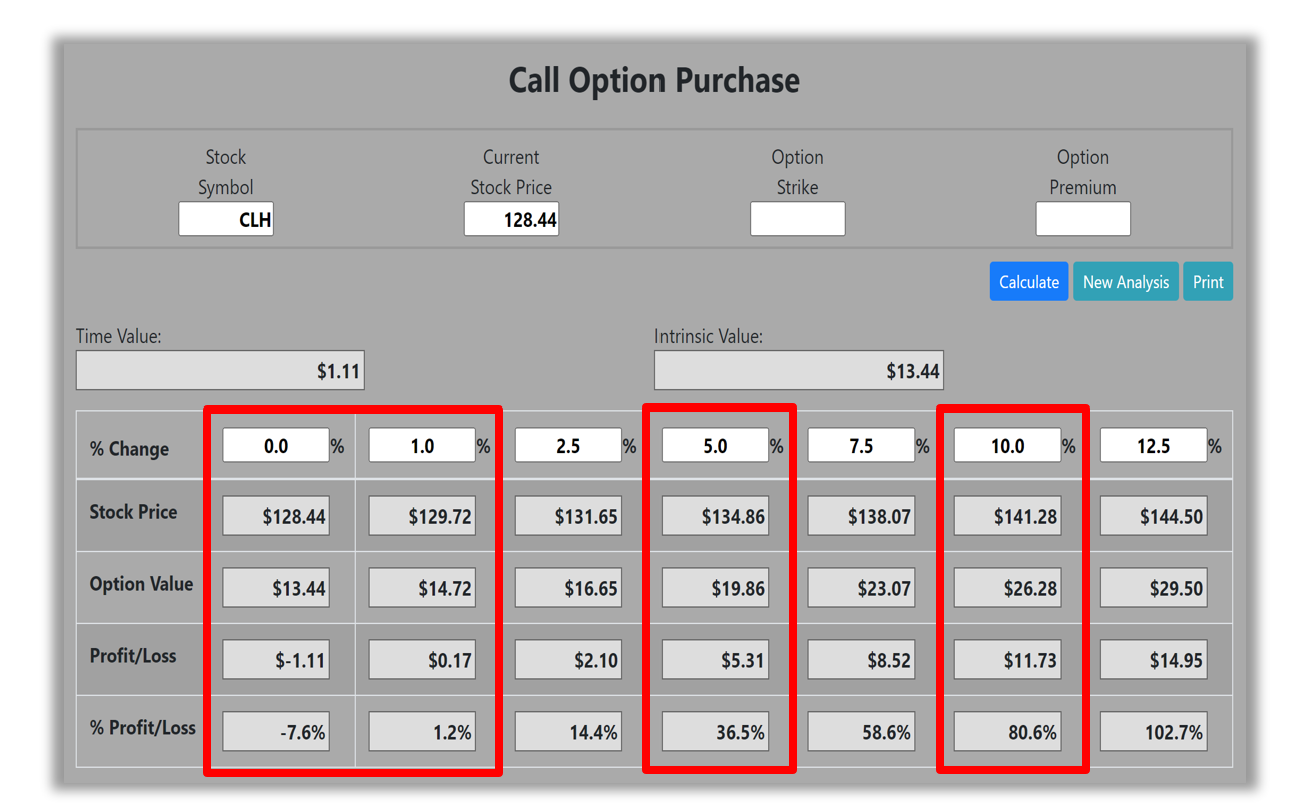Click the Time Value field showing $1.11
The image size is (1316, 812).
pos(220,371)
